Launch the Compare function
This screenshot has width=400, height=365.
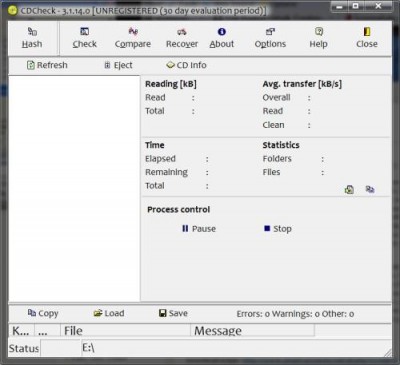[133, 38]
